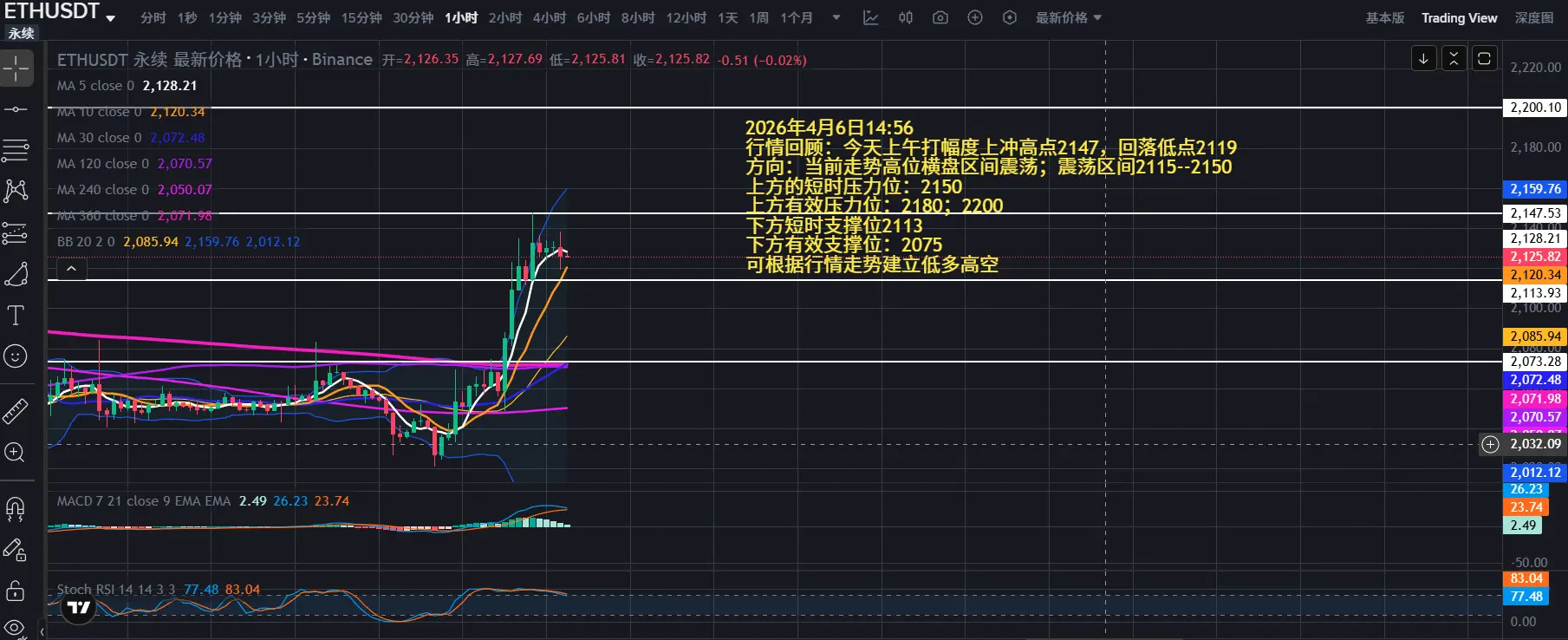Click the down arrow pane button
The width and height of the screenshot is (1568, 640).
pyautogui.click(x=1423, y=59)
